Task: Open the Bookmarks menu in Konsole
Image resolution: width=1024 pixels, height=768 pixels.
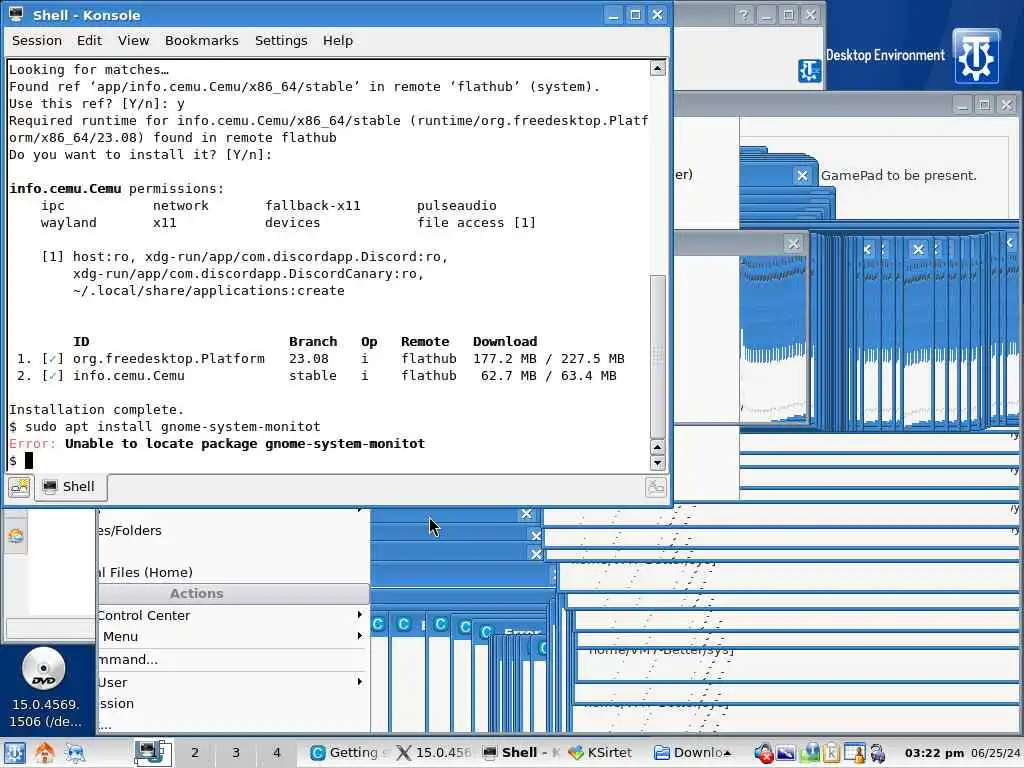Action: pos(201,40)
